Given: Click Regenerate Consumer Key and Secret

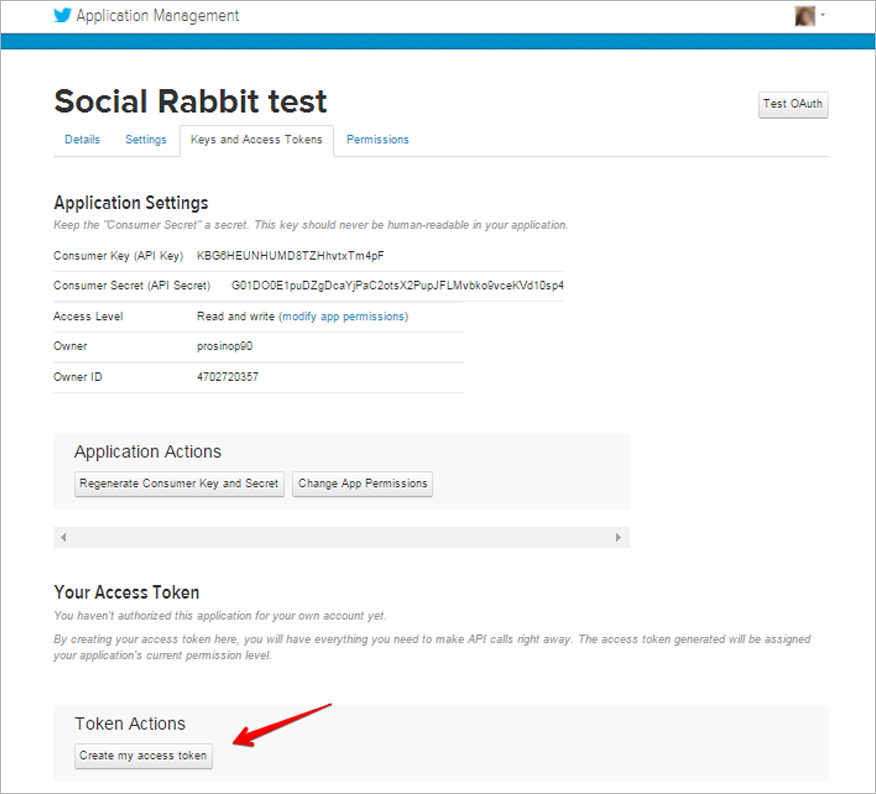Looking at the screenshot, I should tap(179, 484).
